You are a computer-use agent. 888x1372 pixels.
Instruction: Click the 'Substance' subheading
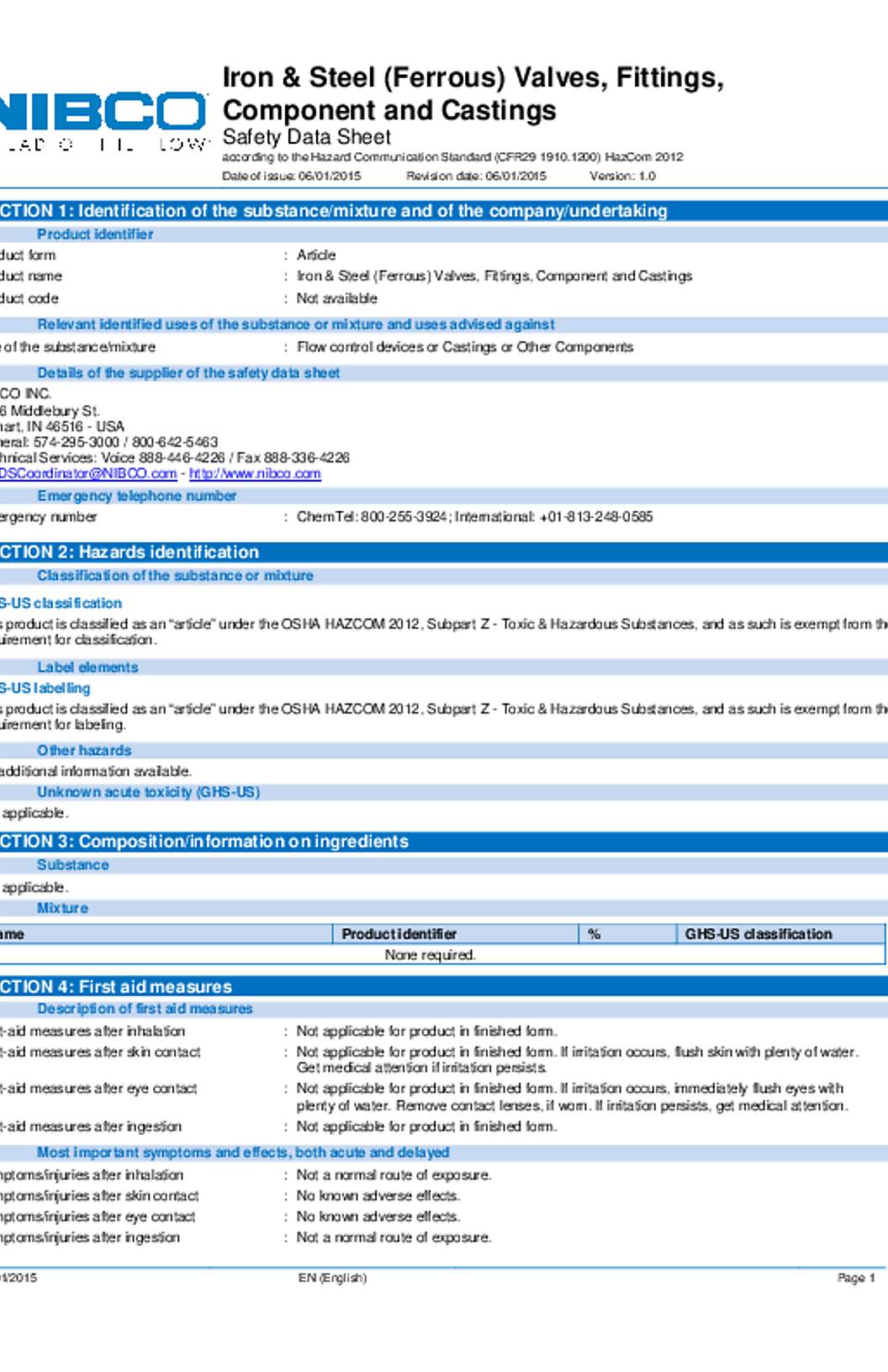[x=72, y=865]
